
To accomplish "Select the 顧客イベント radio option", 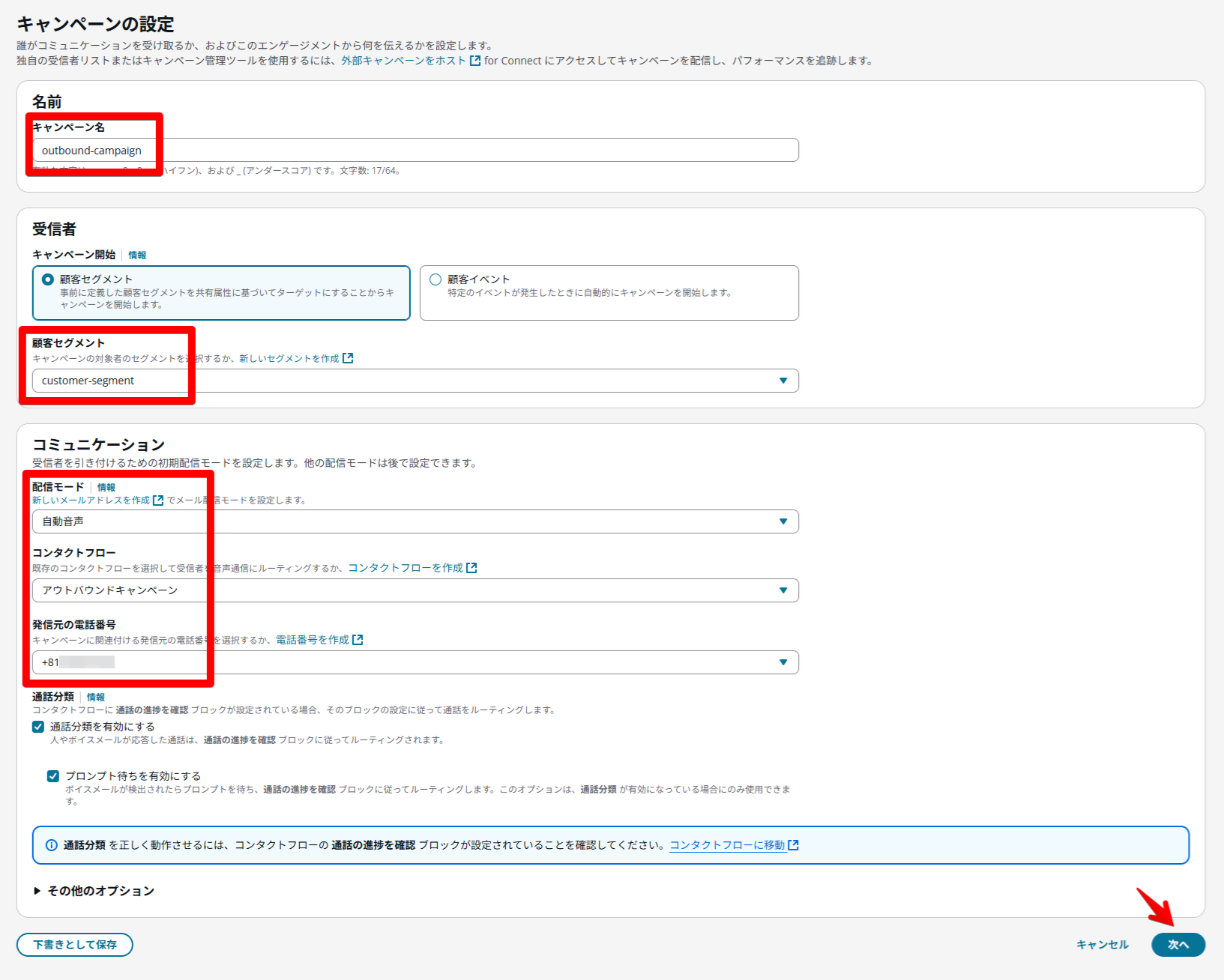I will point(435,279).
